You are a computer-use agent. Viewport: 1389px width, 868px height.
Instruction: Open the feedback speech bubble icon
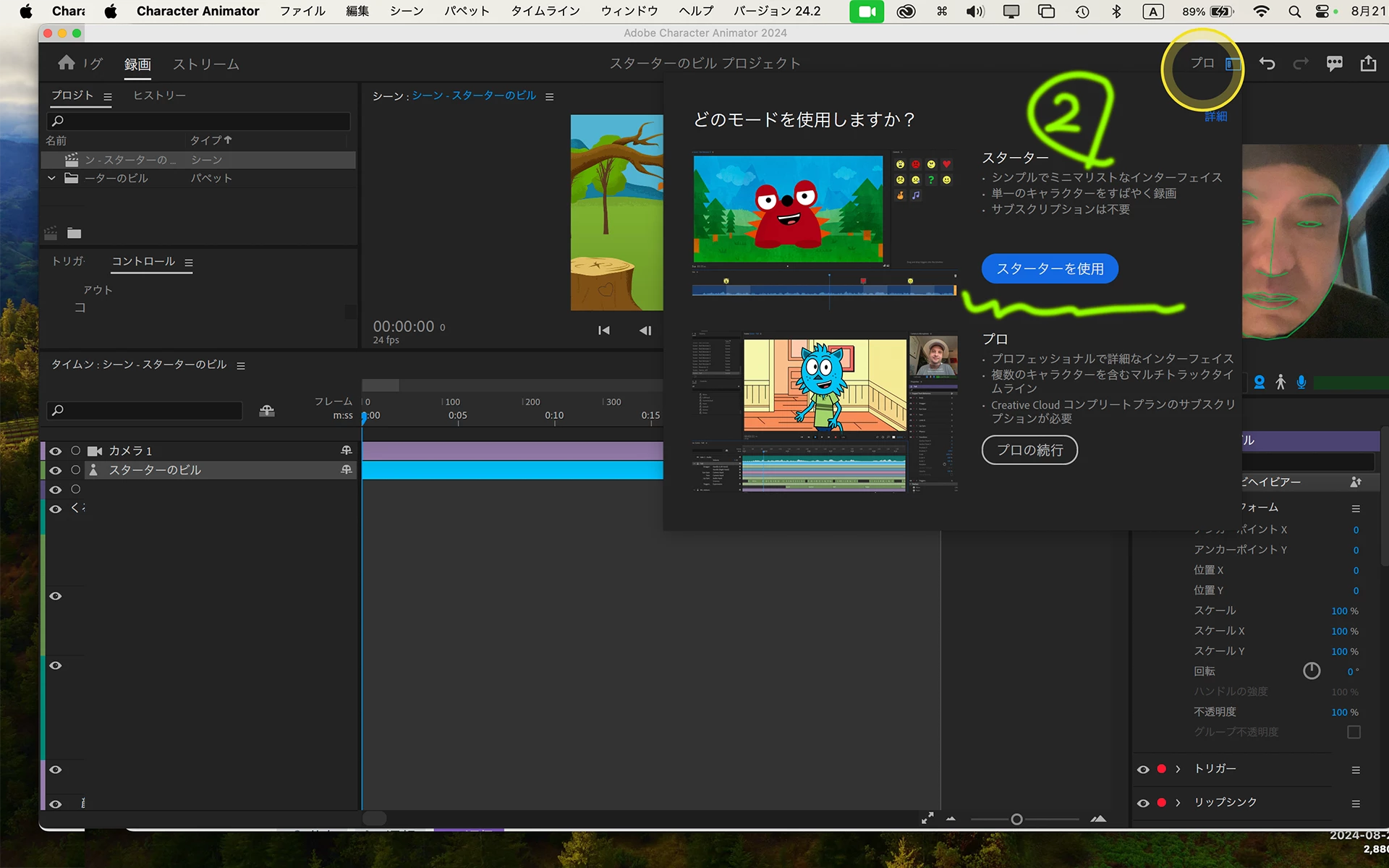point(1335,64)
